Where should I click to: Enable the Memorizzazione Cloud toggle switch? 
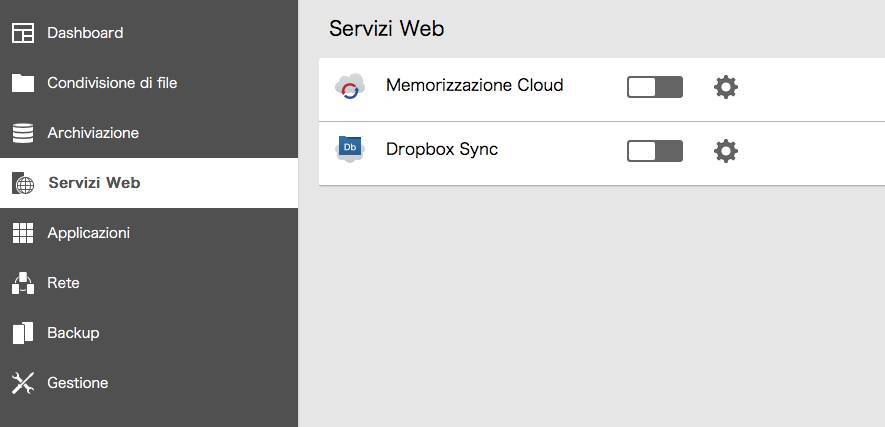point(655,87)
